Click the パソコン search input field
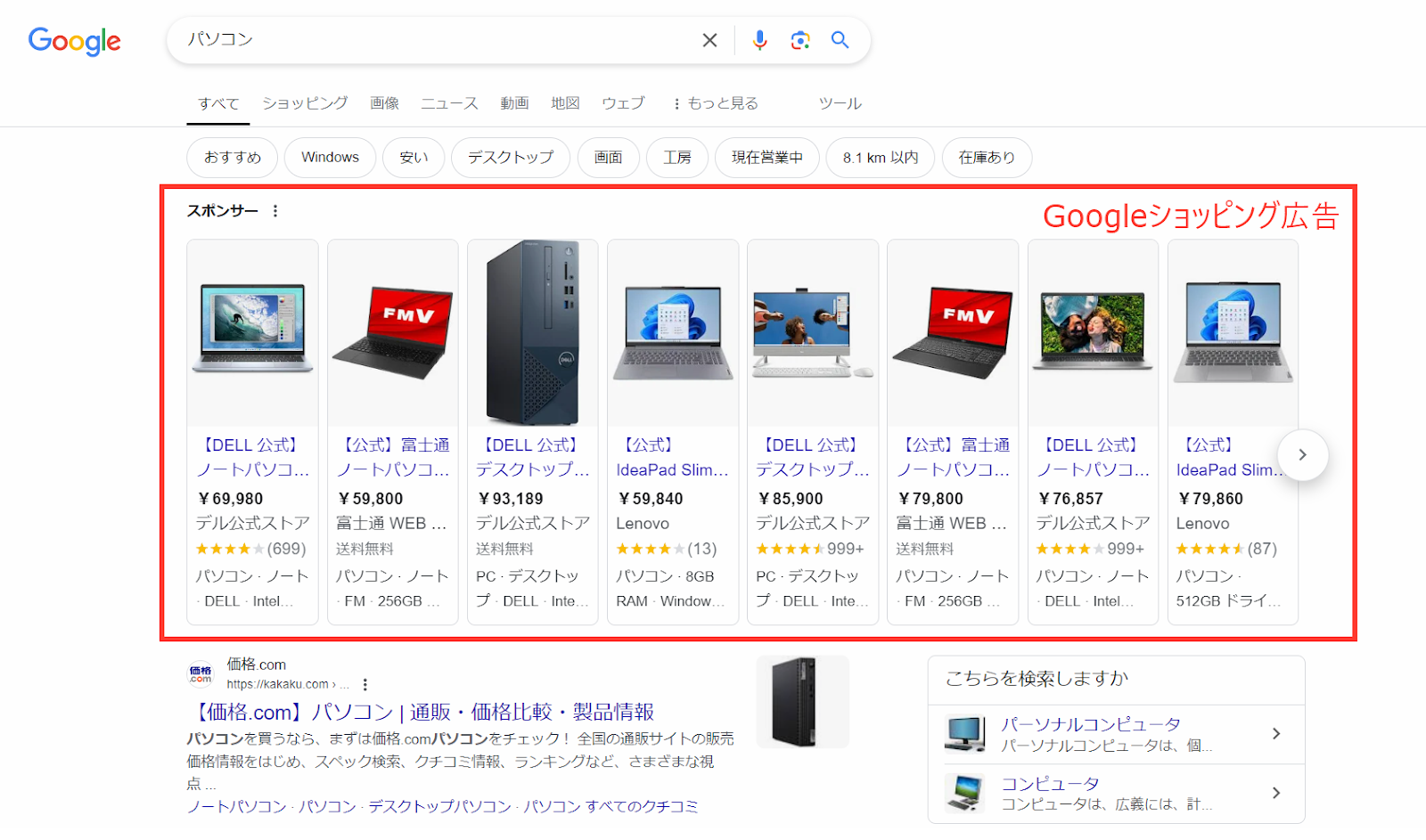The image size is (1426, 840). coord(437,40)
